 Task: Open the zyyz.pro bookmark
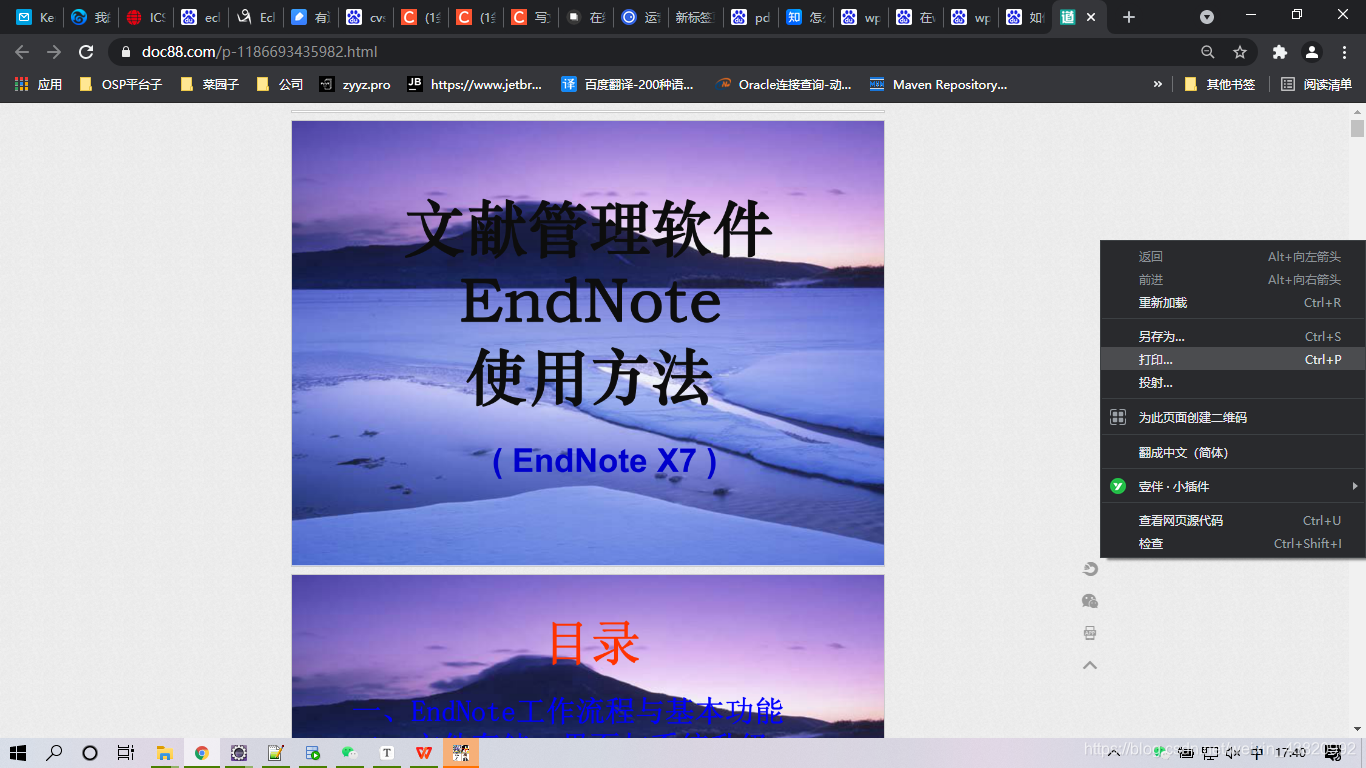click(x=355, y=85)
